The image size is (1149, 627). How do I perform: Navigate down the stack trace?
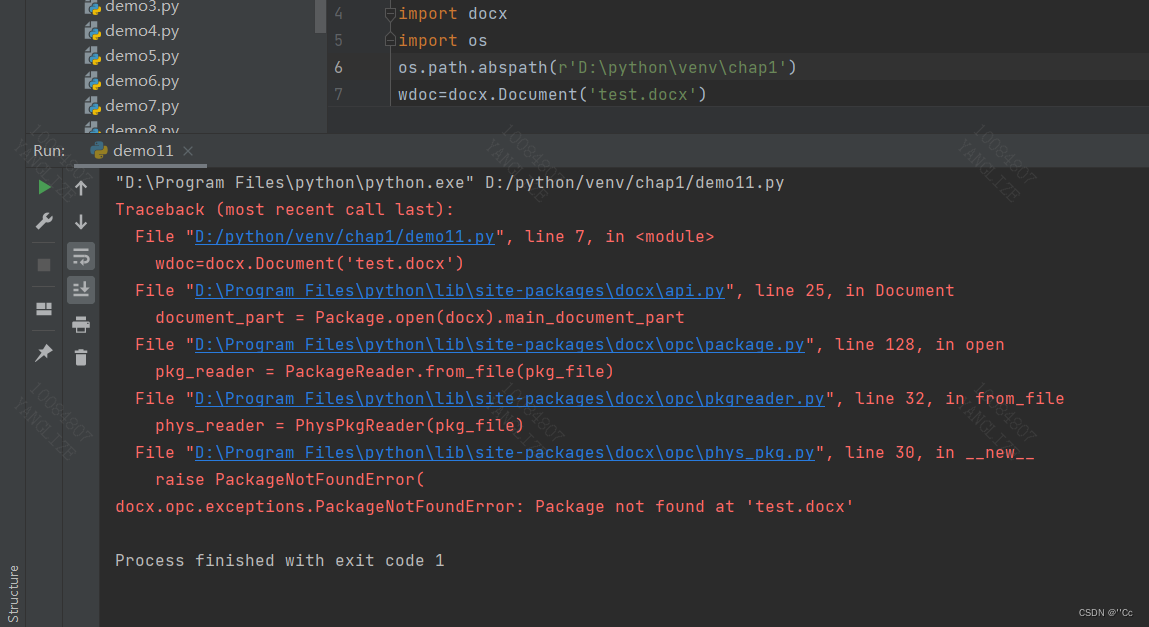click(x=81, y=221)
